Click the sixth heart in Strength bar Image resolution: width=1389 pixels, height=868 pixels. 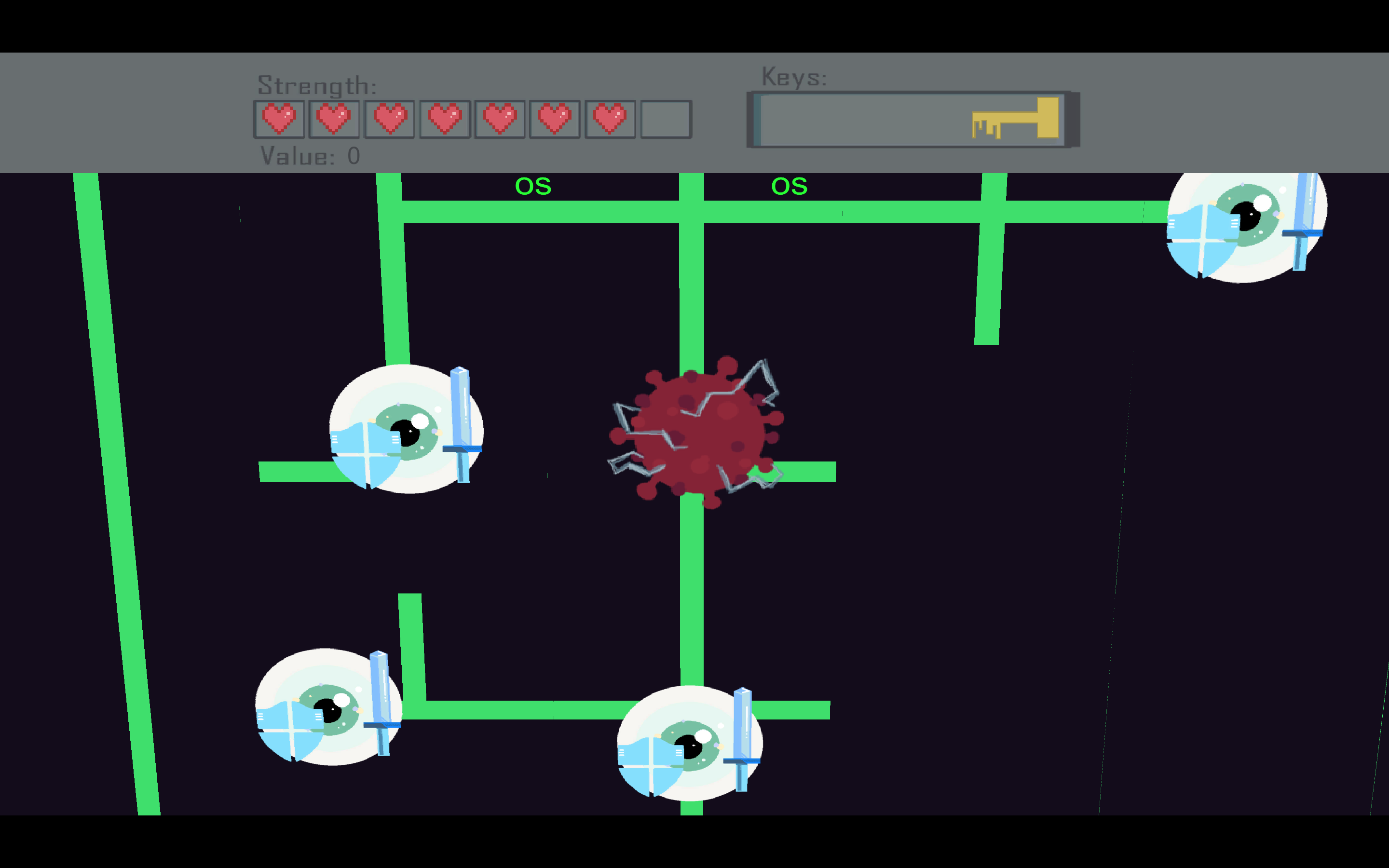[x=555, y=119]
